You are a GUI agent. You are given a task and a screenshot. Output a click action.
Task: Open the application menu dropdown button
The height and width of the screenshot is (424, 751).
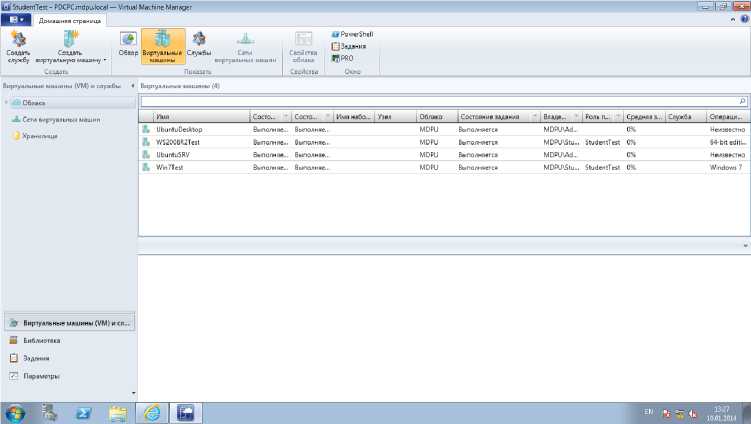coord(18,19)
